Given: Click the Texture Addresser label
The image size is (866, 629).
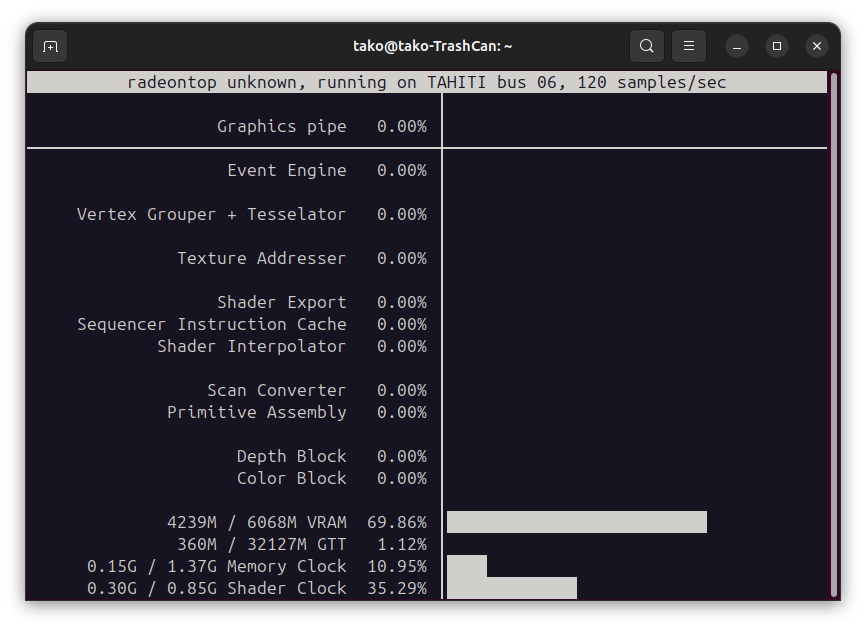Looking at the screenshot, I should (x=262, y=258).
